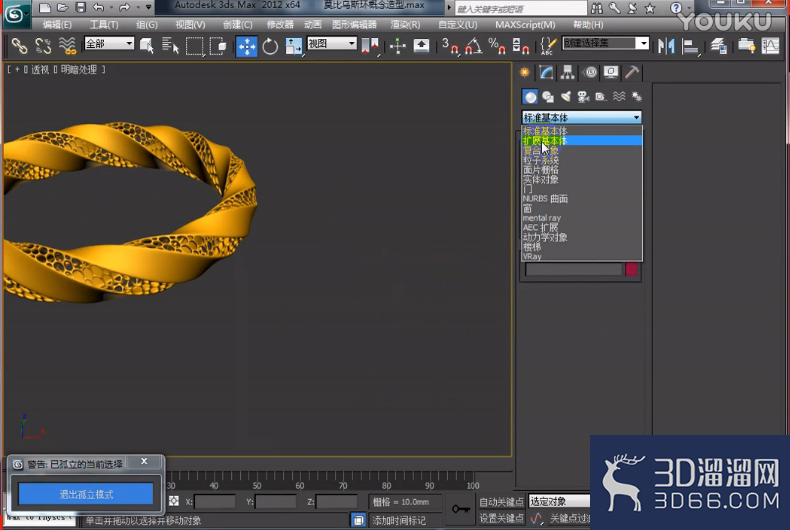Switch to the Utilities hammer tab

coord(632,73)
